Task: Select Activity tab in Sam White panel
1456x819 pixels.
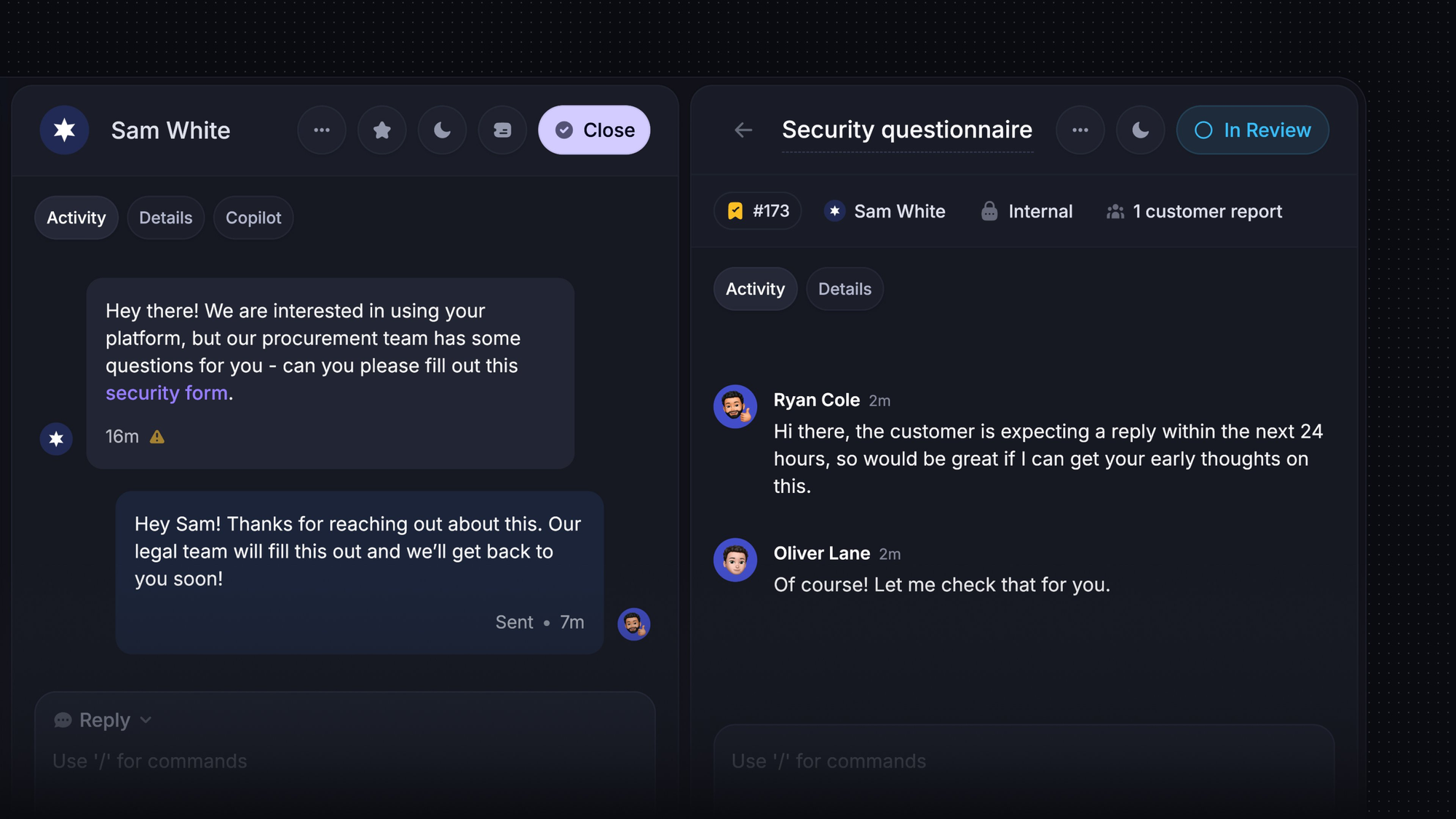Action: tap(76, 218)
